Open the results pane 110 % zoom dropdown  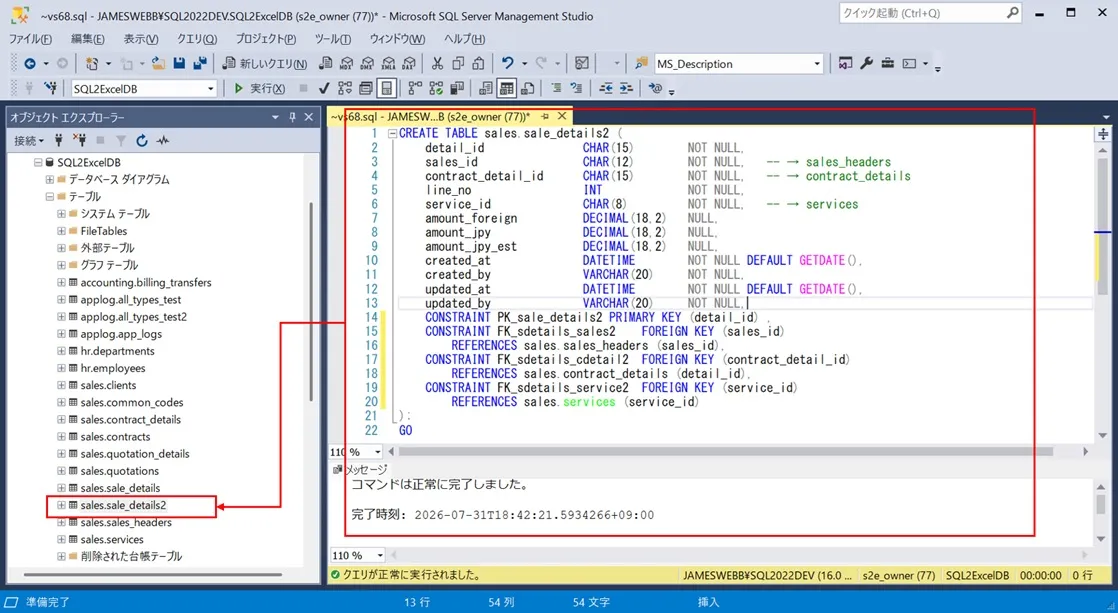click(x=380, y=555)
